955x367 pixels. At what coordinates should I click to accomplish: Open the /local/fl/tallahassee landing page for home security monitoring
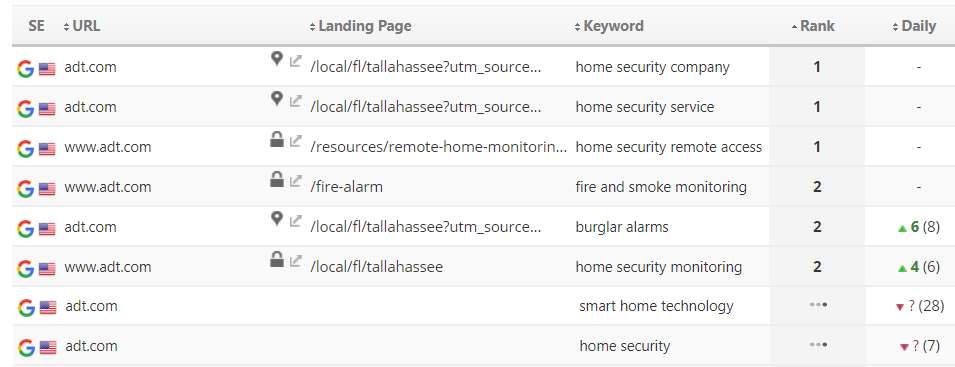tap(376, 267)
